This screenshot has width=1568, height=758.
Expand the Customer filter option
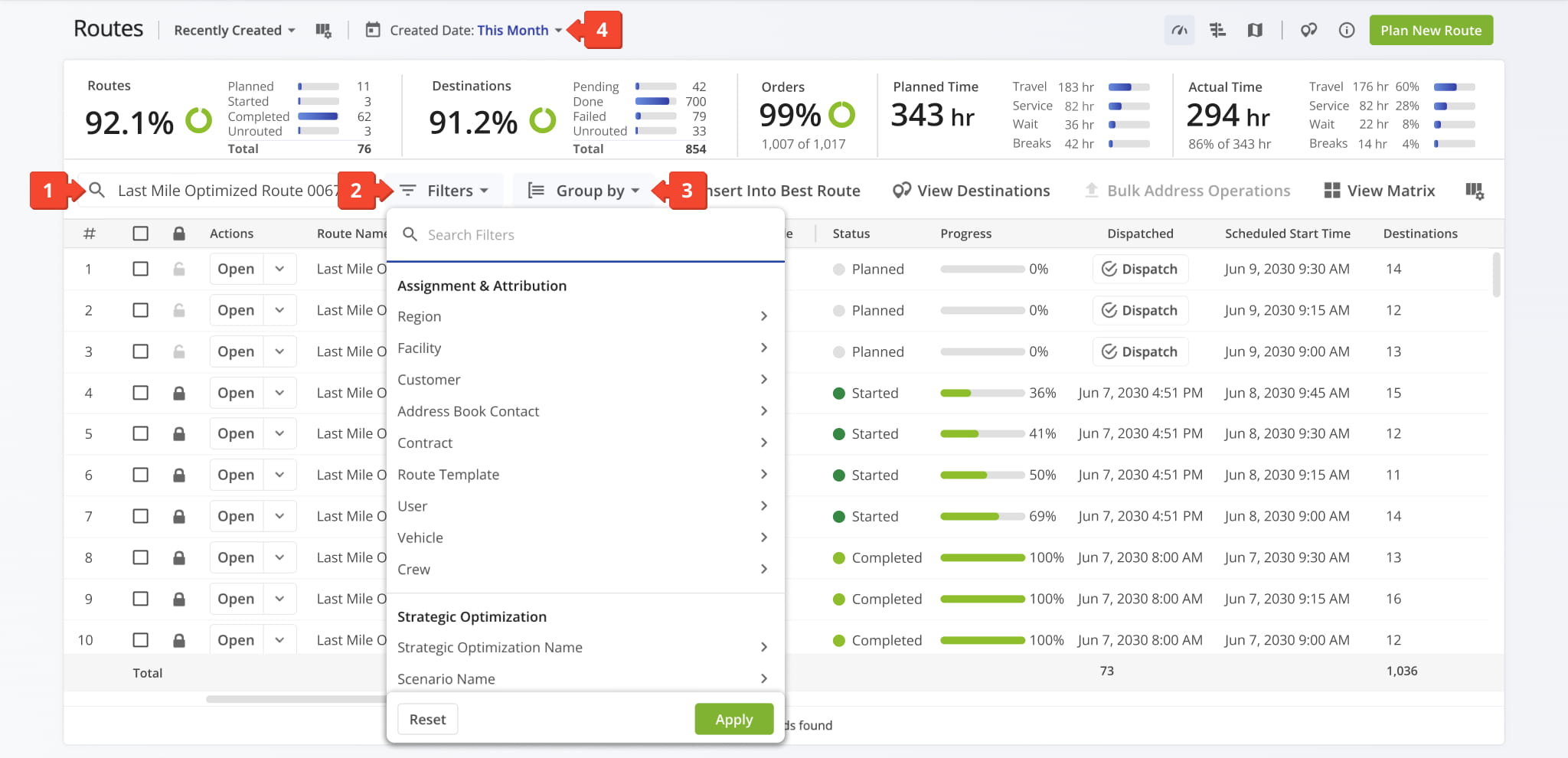(584, 380)
